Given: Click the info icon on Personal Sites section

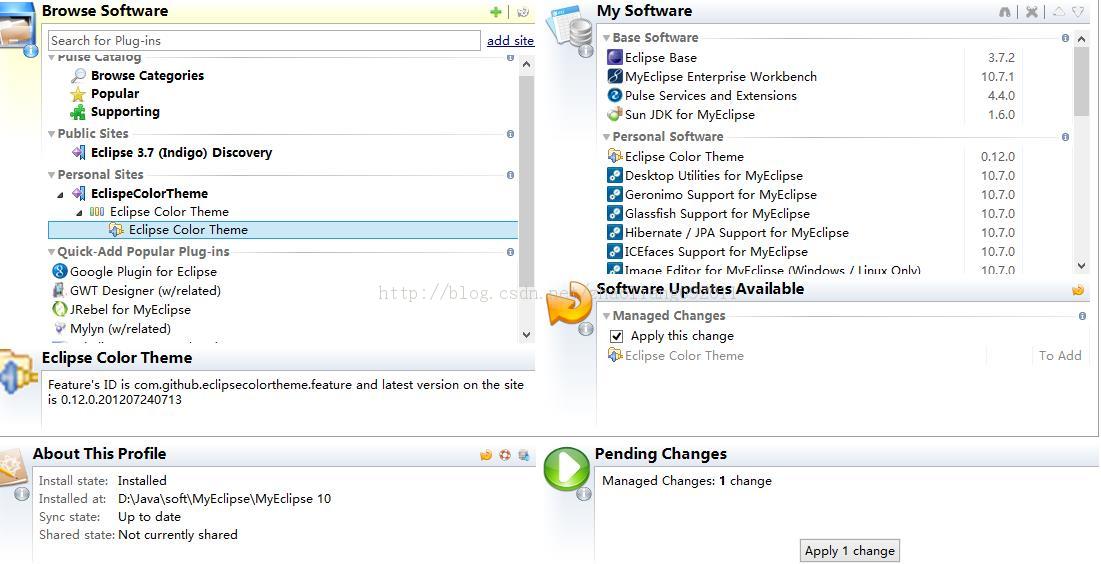Looking at the screenshot, I should 510,175.
